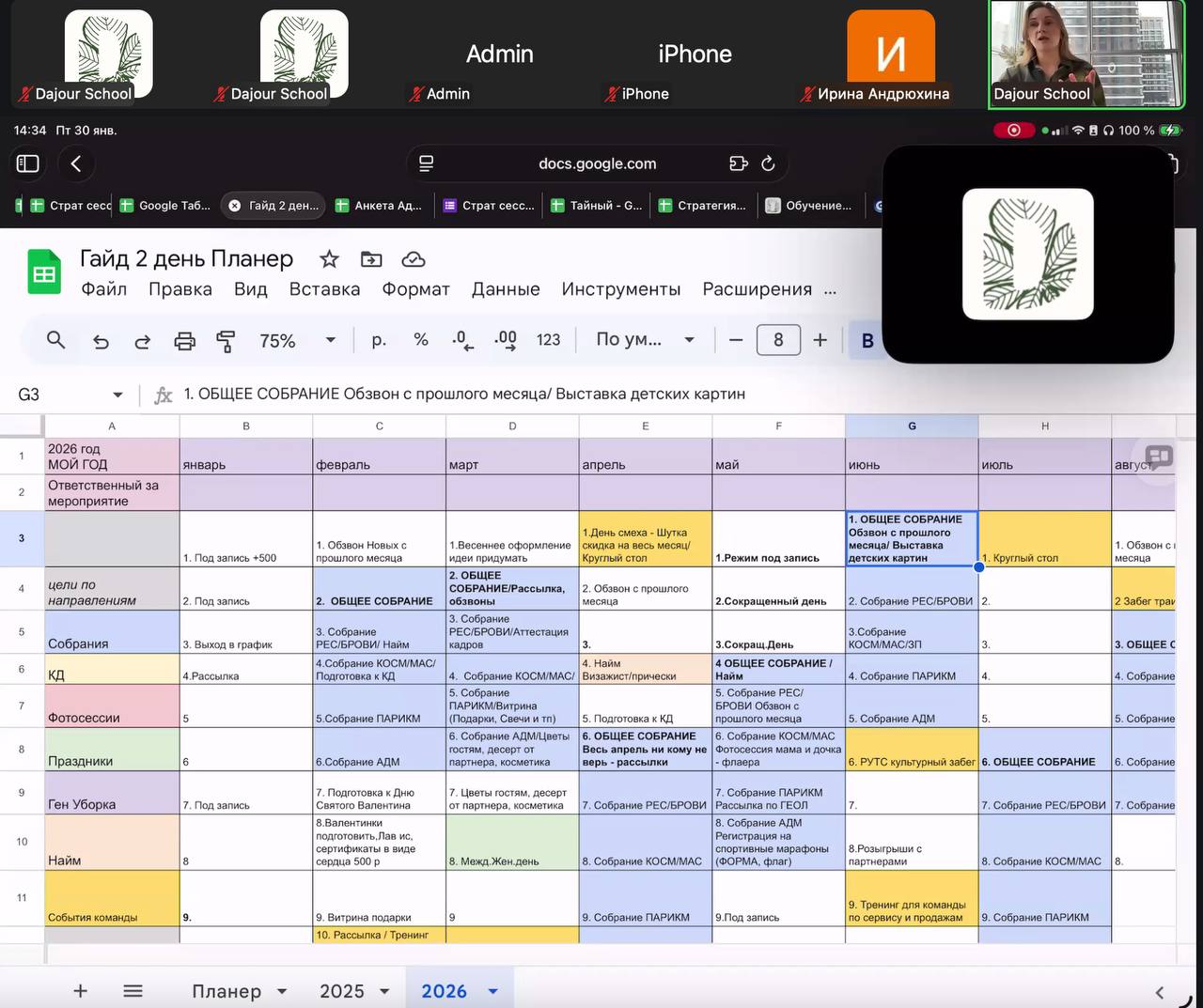Click the redo arrow icon
1203x1008 pixels.
[142, 340]
